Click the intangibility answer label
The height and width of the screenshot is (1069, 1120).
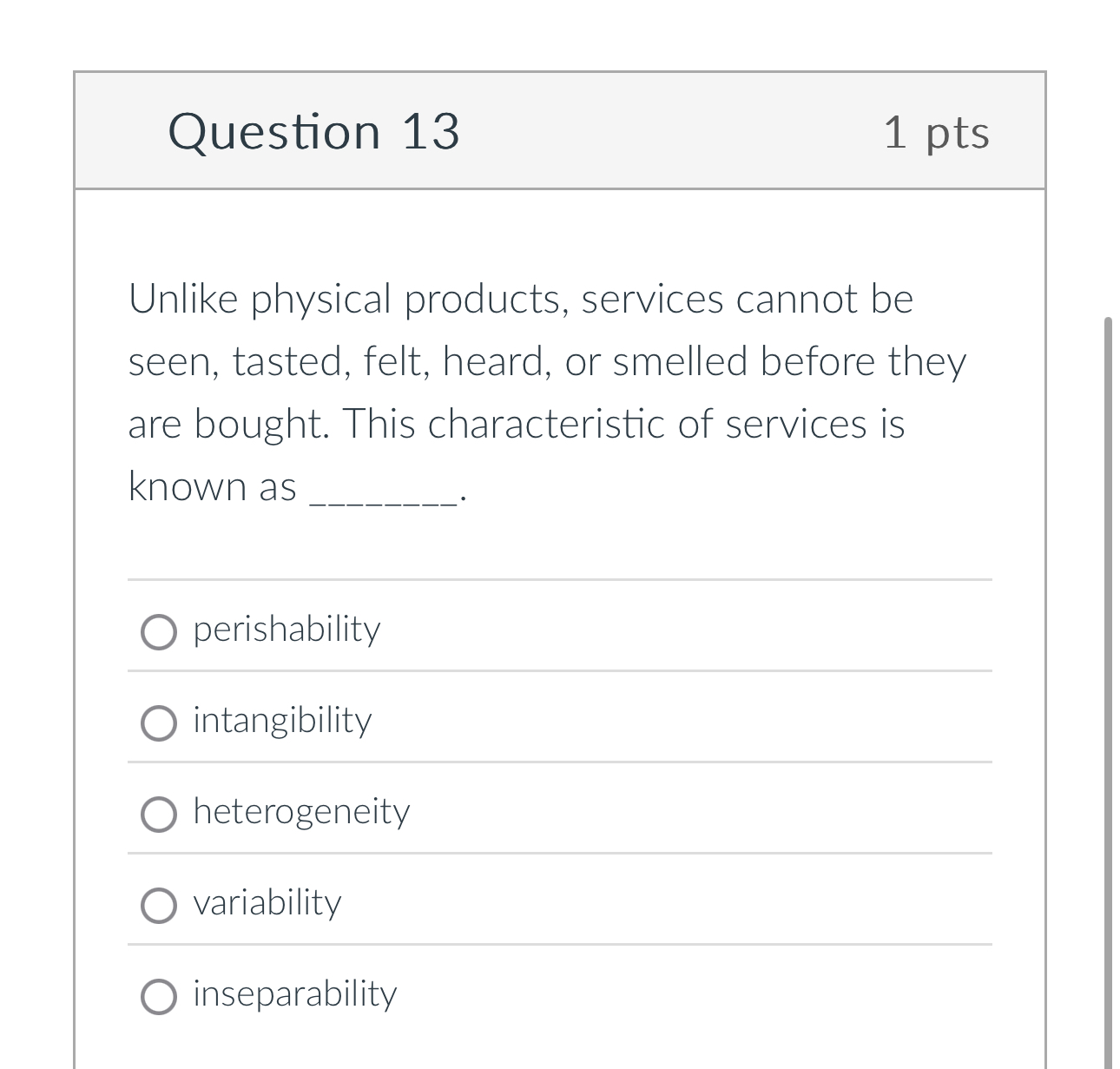coord(281,720)
